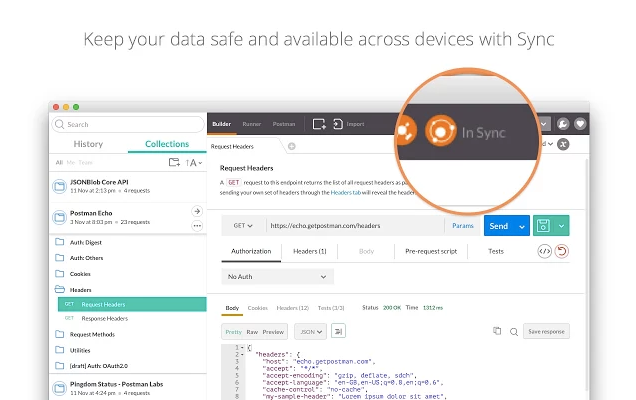This screenshot has height=400, width=636.
Task: Click the Pingdom Status collection icon
Action: (x=60, y=388)
